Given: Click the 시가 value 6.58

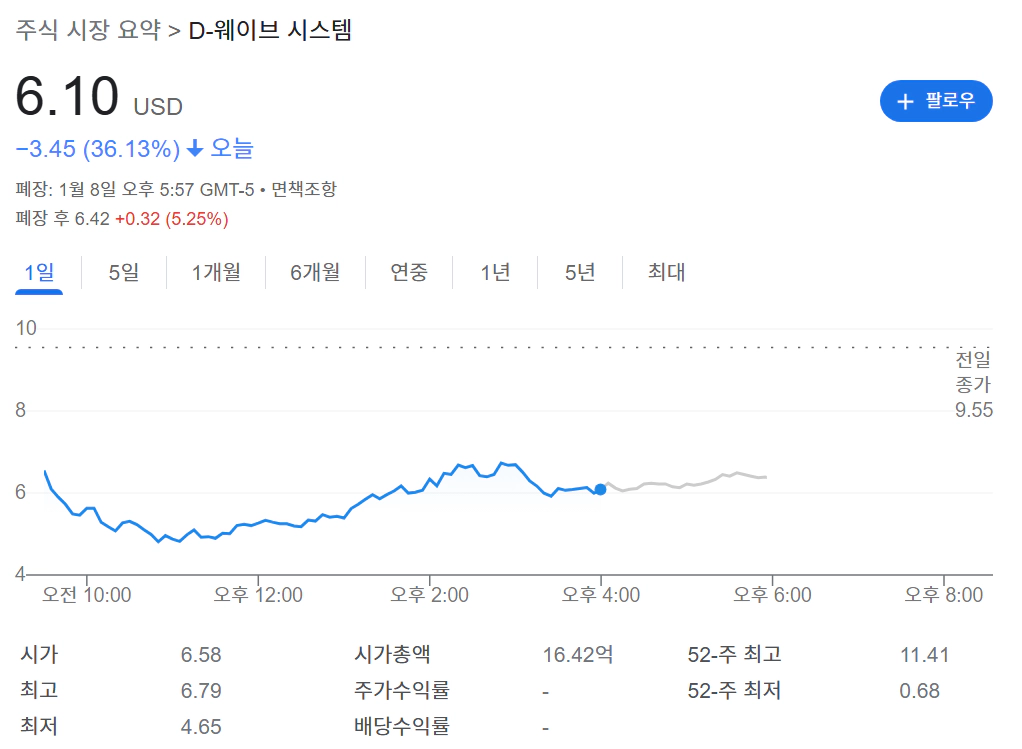Looking at the screenshot, I should point(201,654).
